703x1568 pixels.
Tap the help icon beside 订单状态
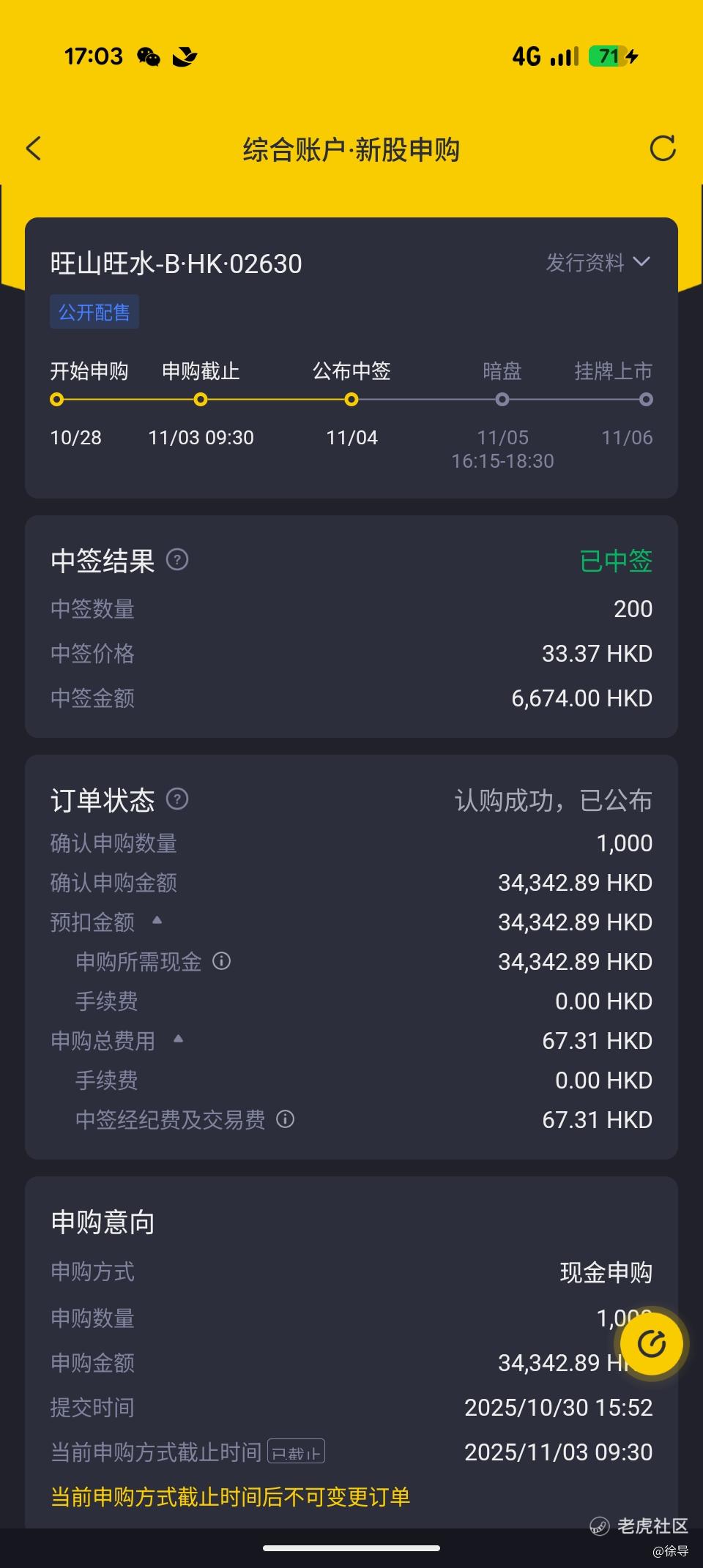click(x=177, y=799)
